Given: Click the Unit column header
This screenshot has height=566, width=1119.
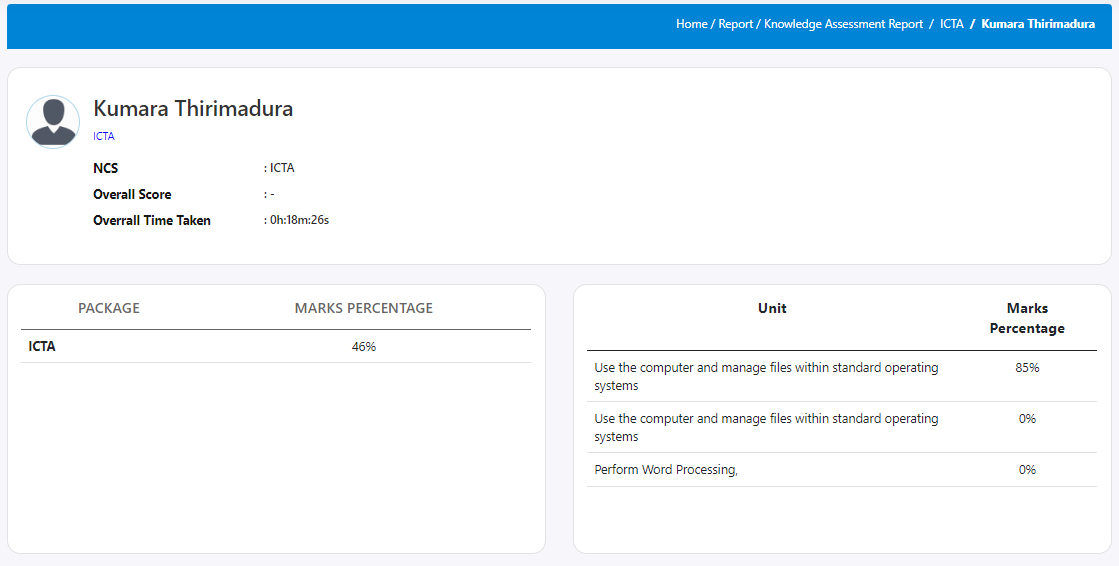Looking at the screenshot, I should click(772, 308).
